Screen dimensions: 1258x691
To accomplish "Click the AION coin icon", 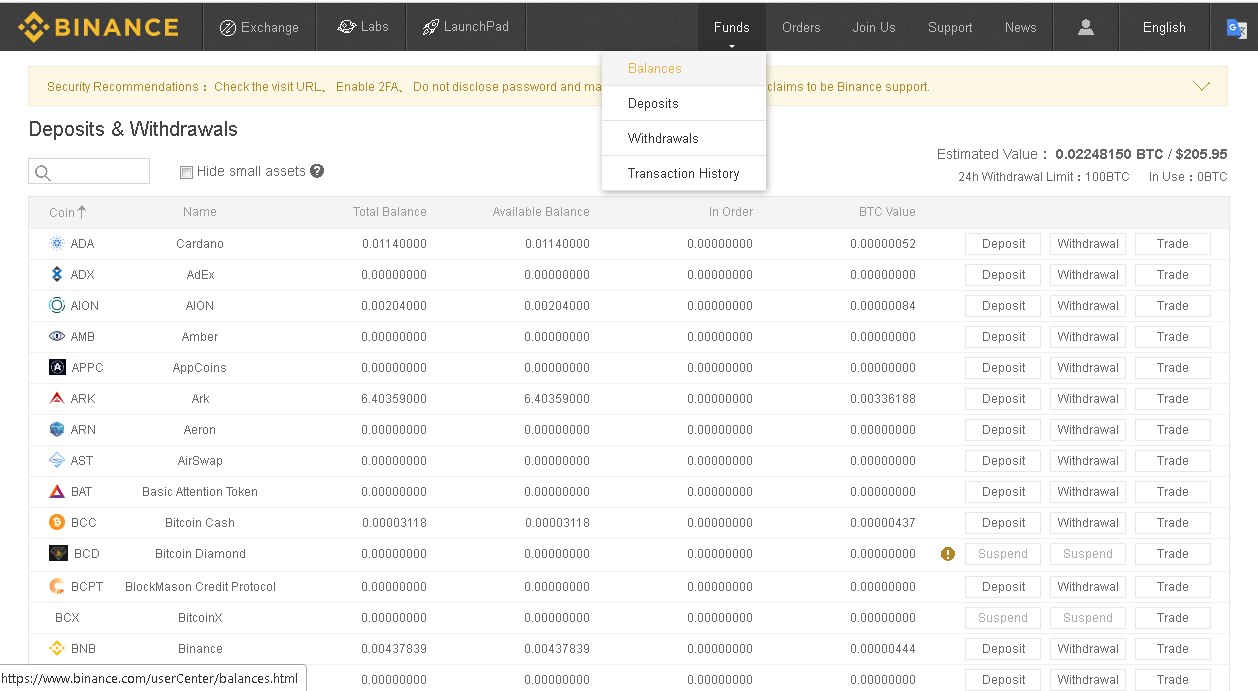I will 57,305.
